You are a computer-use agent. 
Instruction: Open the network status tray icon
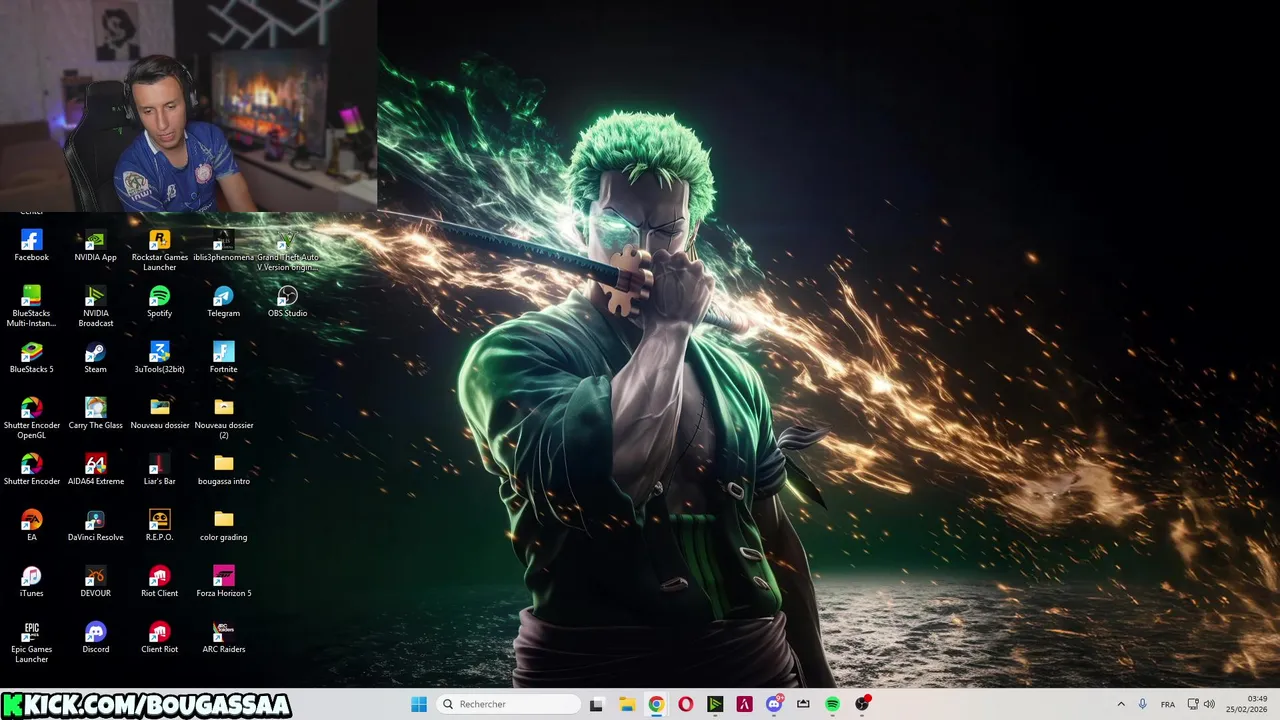1193,704
